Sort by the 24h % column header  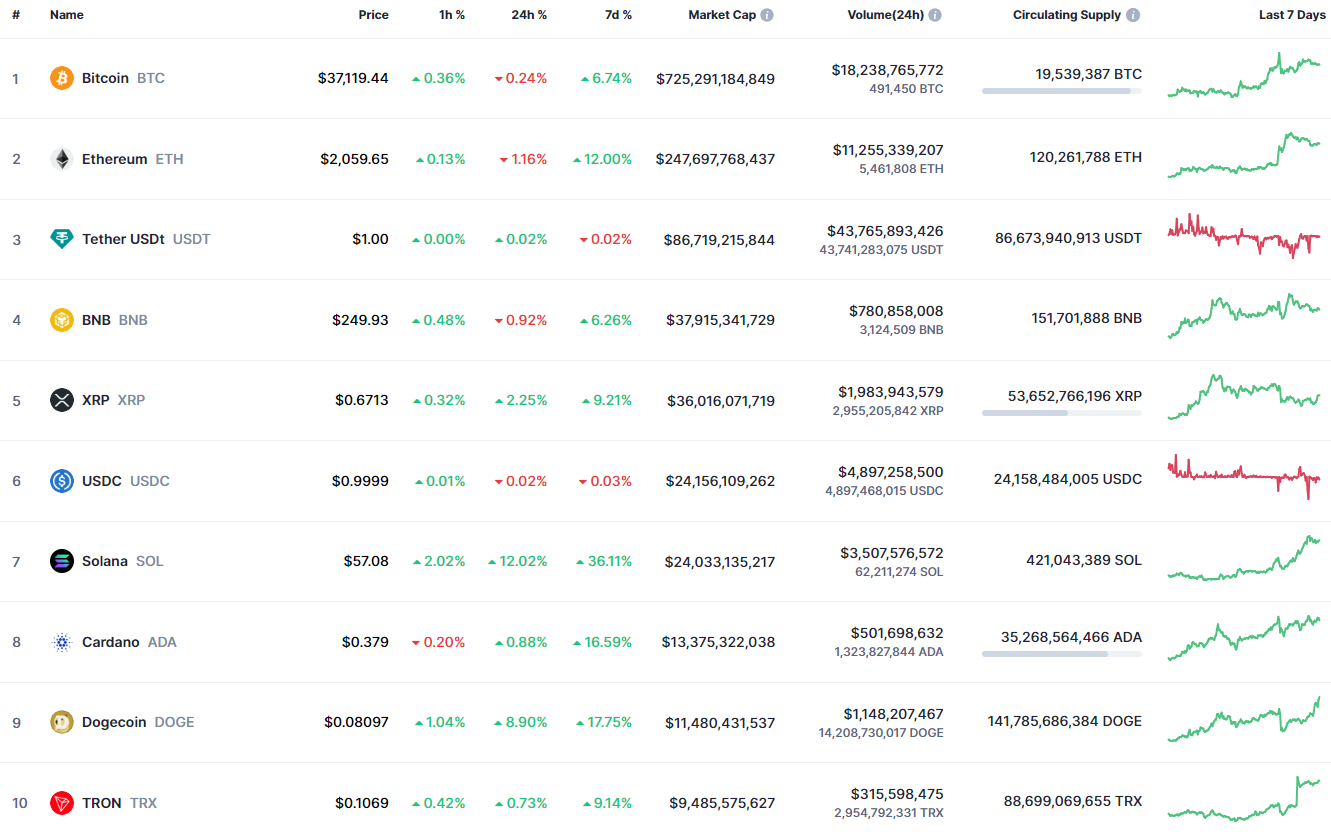pos(528,15)
